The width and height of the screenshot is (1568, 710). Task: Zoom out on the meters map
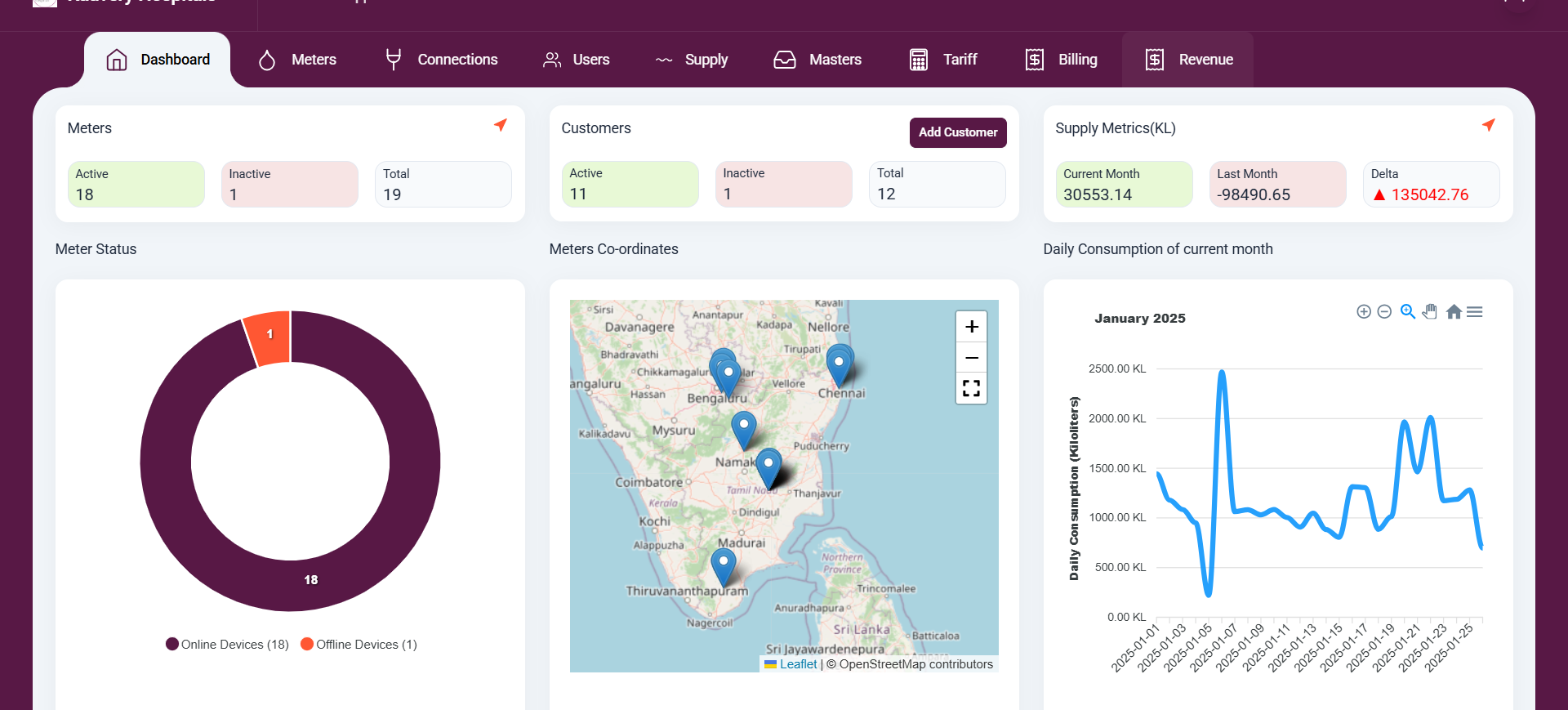pyautogui.click(x=971, y=358)
